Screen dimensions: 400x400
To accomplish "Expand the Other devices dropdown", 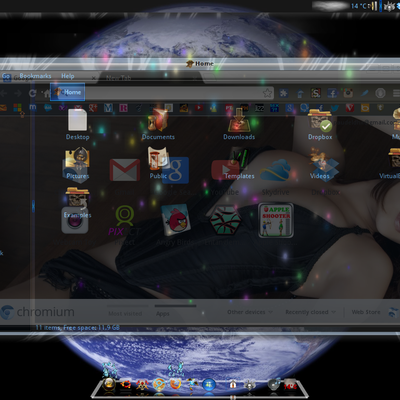I will coord(250,312).
